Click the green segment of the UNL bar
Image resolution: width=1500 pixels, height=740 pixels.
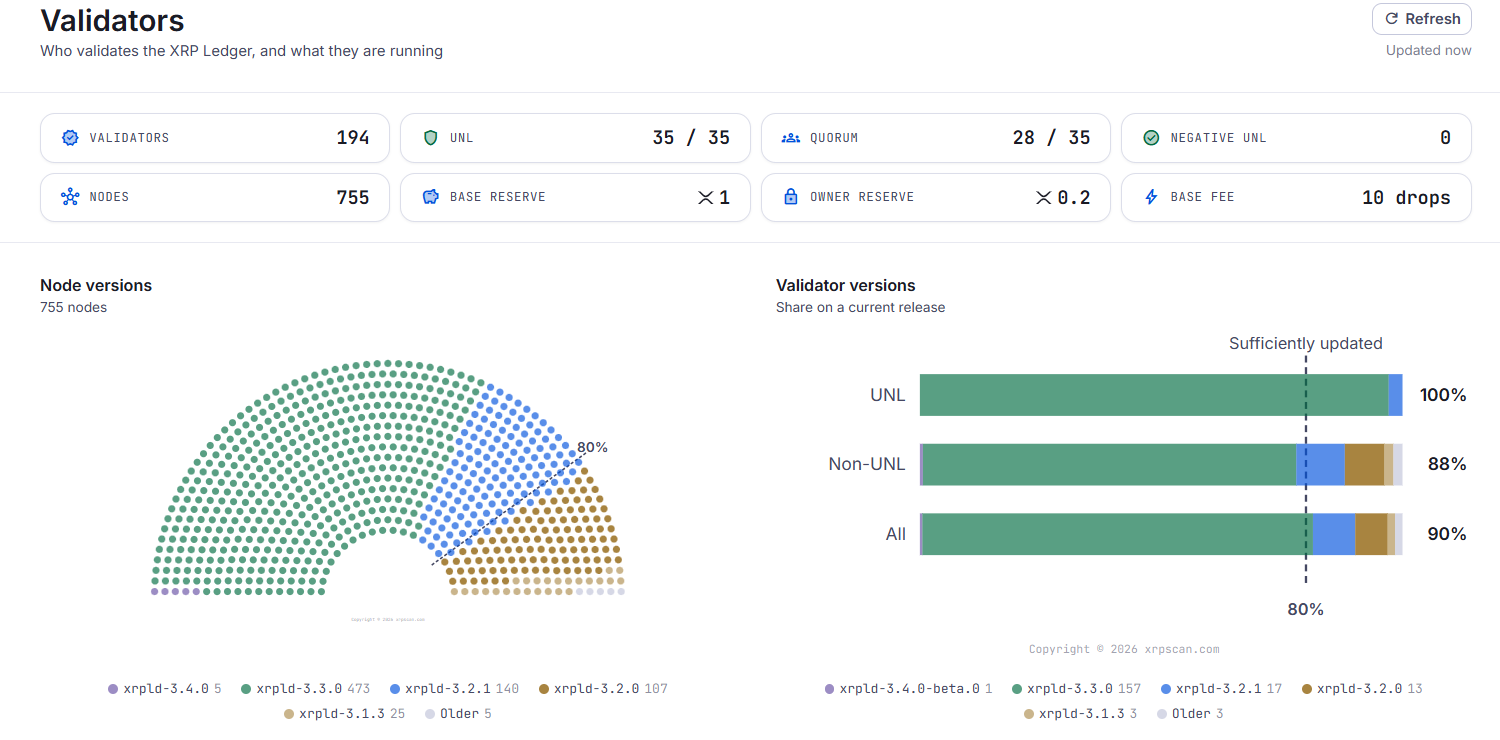point(1154,395)
